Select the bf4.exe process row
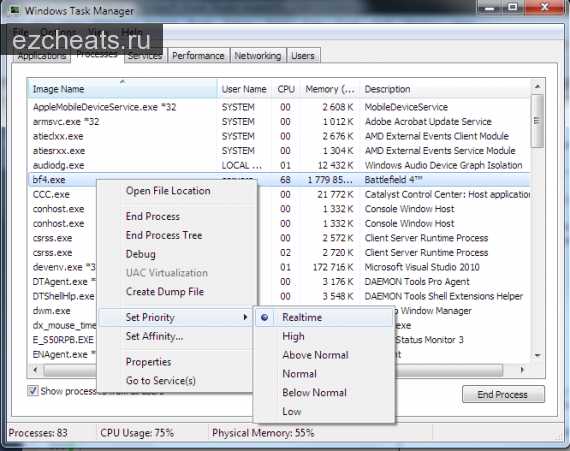The height and width of the screenshot is (451, 570). click(x=278, y=180)
